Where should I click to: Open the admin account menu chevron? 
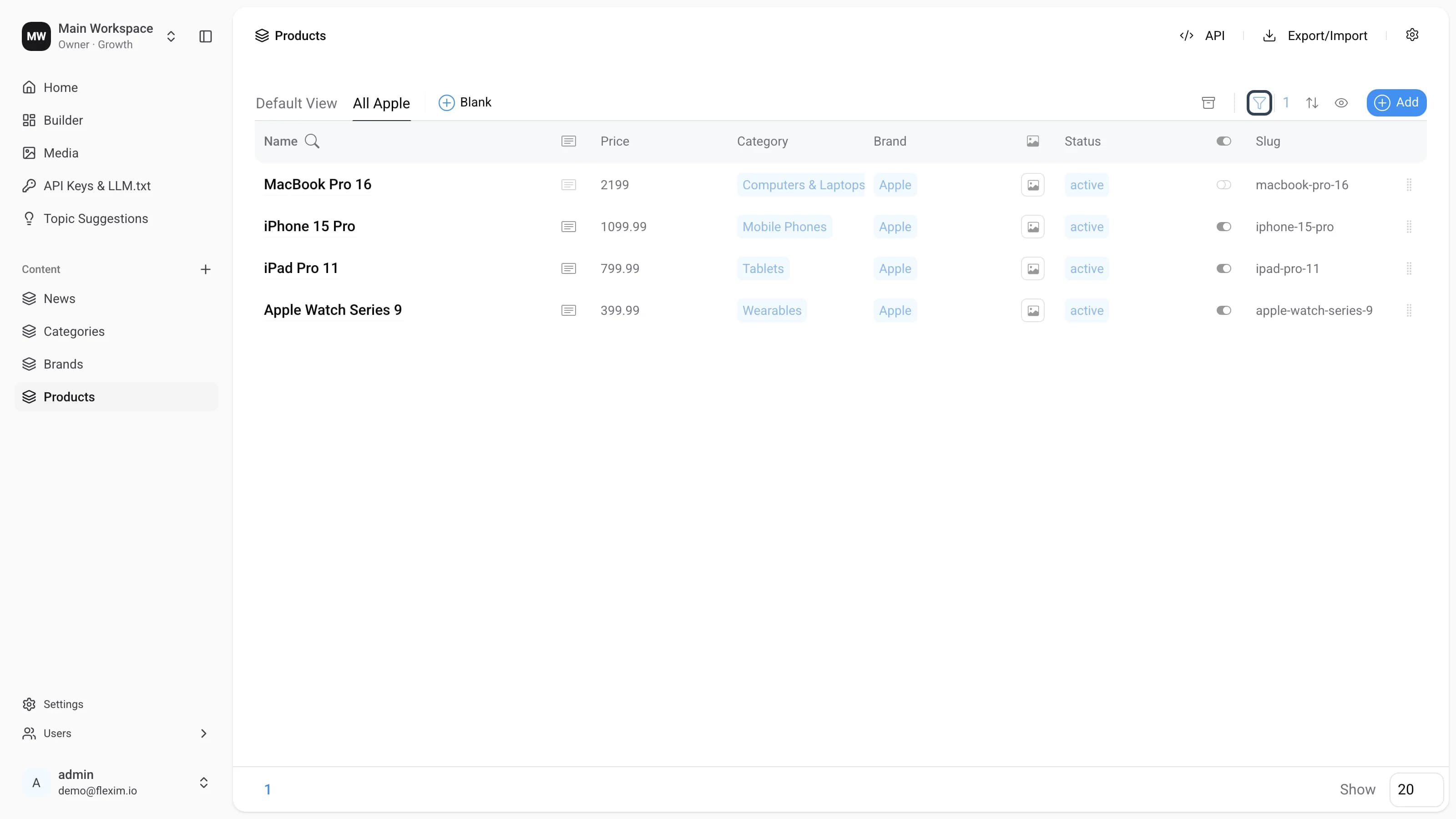point(203,783)
